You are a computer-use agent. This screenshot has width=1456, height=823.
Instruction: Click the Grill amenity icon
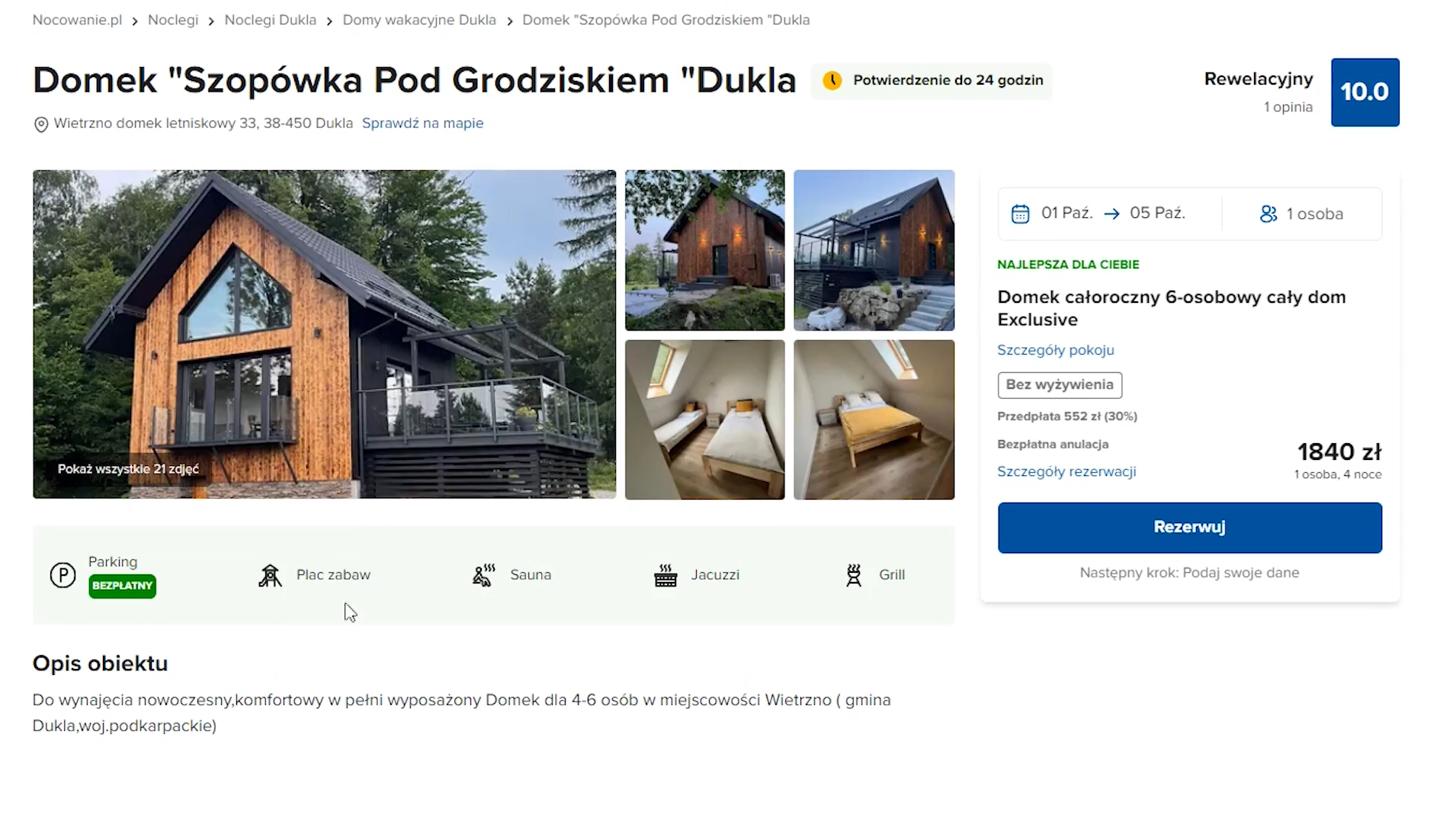coord(854,575)
